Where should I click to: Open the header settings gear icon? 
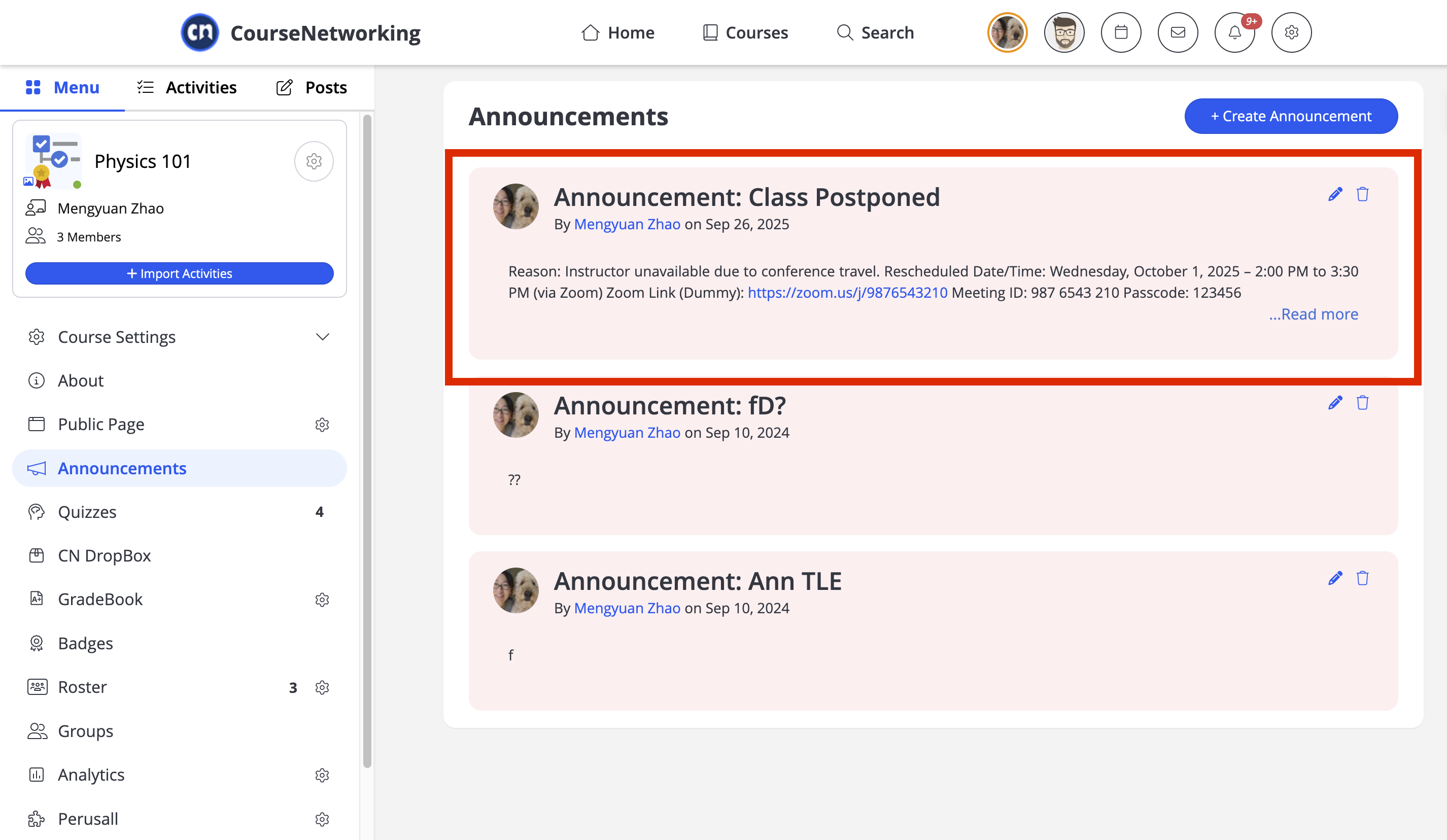[1291, 32]
